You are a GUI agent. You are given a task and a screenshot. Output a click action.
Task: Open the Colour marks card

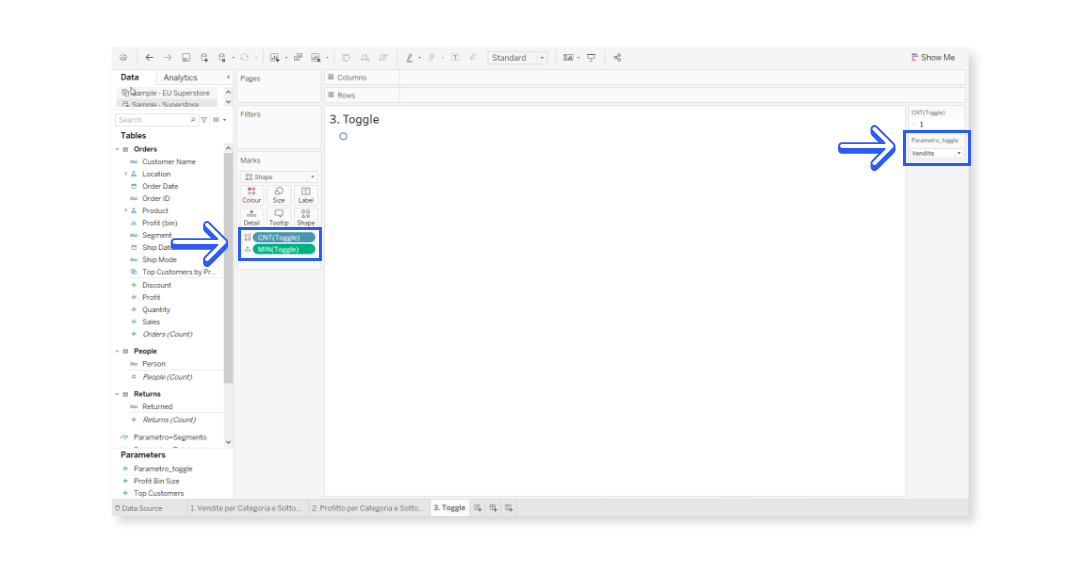click(x=251, y=194)
